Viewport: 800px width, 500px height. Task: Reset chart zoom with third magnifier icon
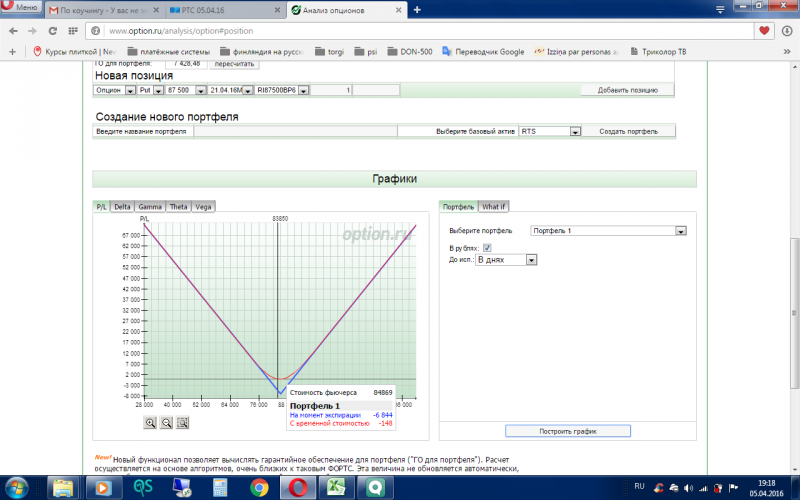[x=183, y=422]
